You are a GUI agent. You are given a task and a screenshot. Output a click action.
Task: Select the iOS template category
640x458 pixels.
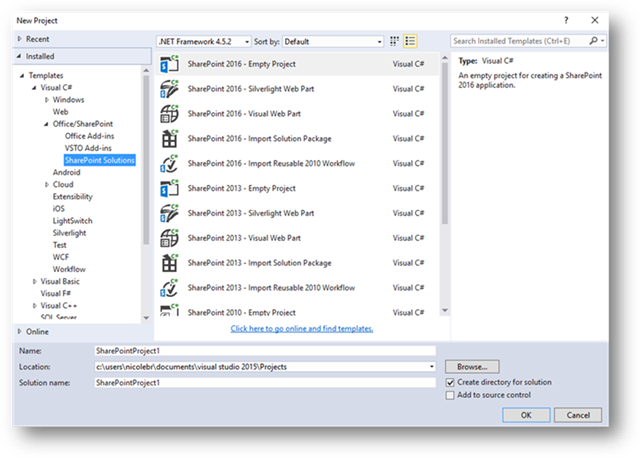(58, 209)
